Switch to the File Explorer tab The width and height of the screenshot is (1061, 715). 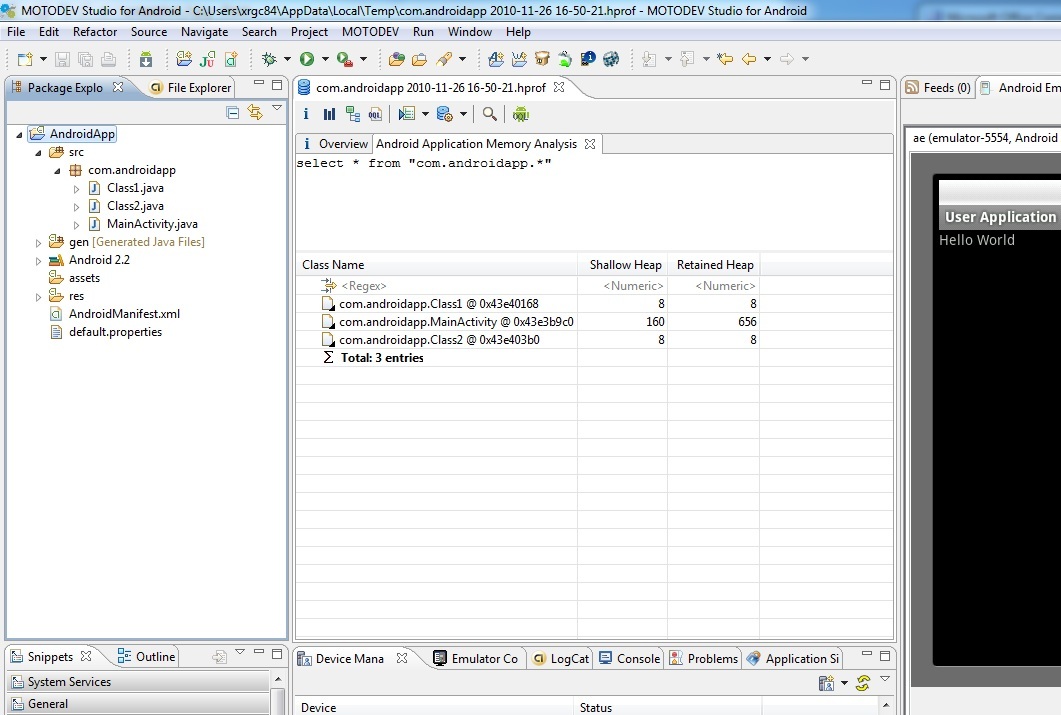click(191, 87)
